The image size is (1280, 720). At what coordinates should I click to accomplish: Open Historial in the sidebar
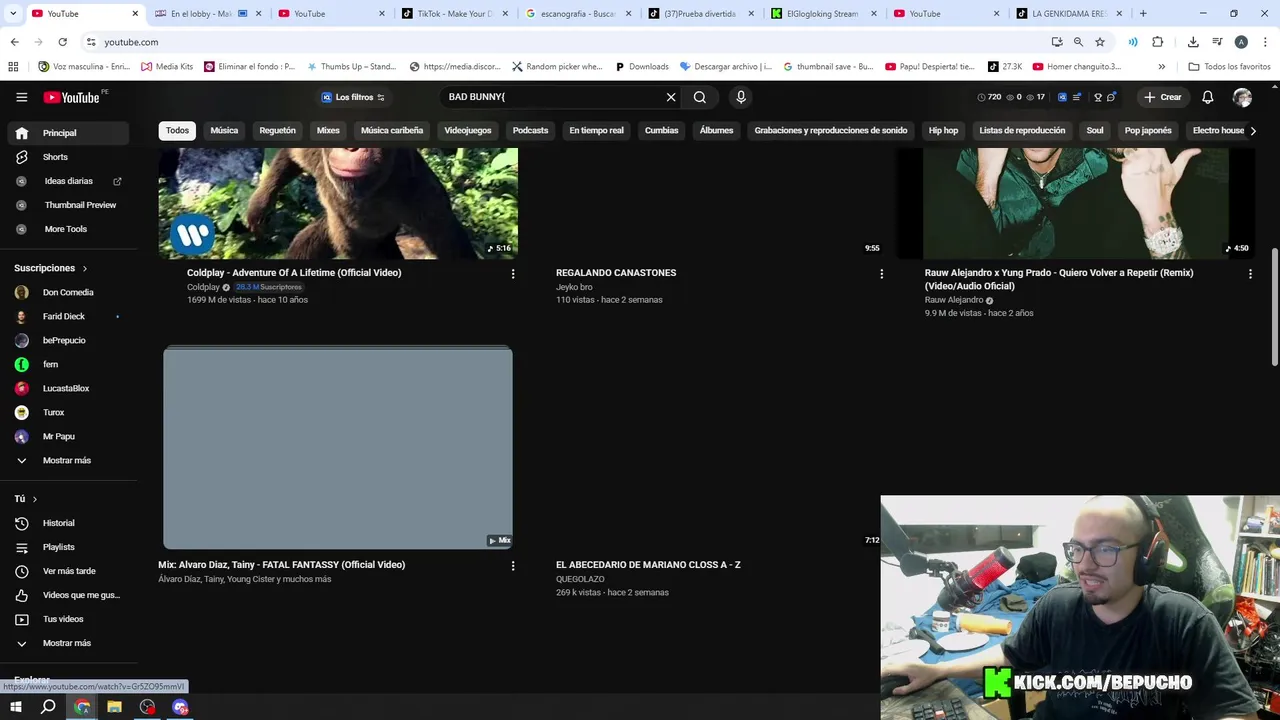[66, 523]
